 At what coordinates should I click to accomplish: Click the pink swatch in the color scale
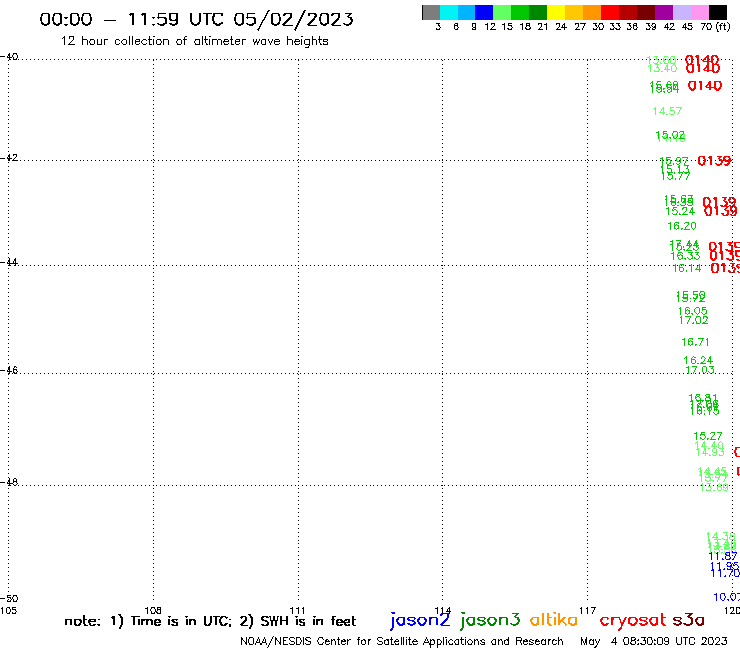[x=700, y=12]
